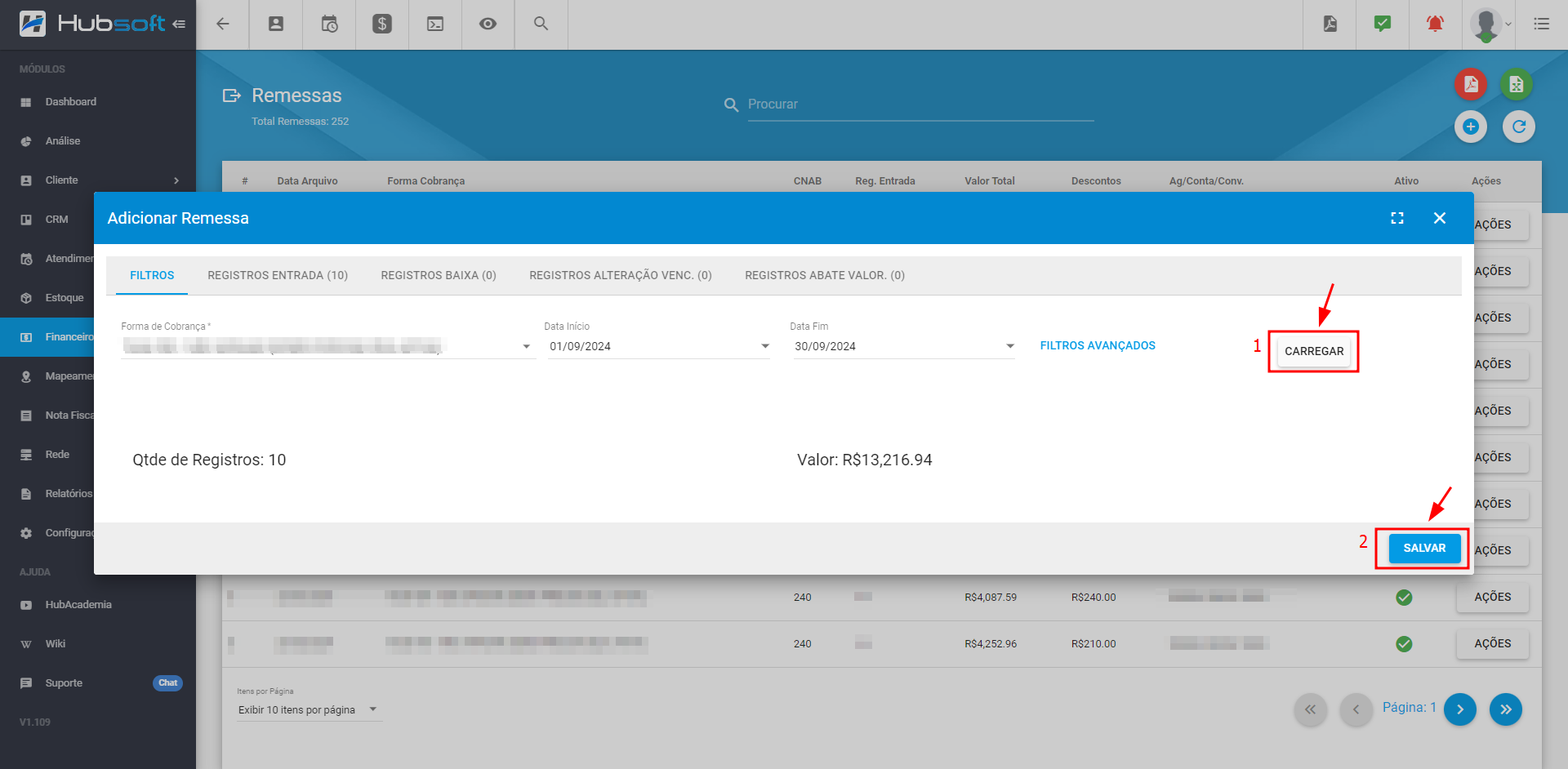Go to last page of remessas
The image size is (1568, 769).
1505,709
